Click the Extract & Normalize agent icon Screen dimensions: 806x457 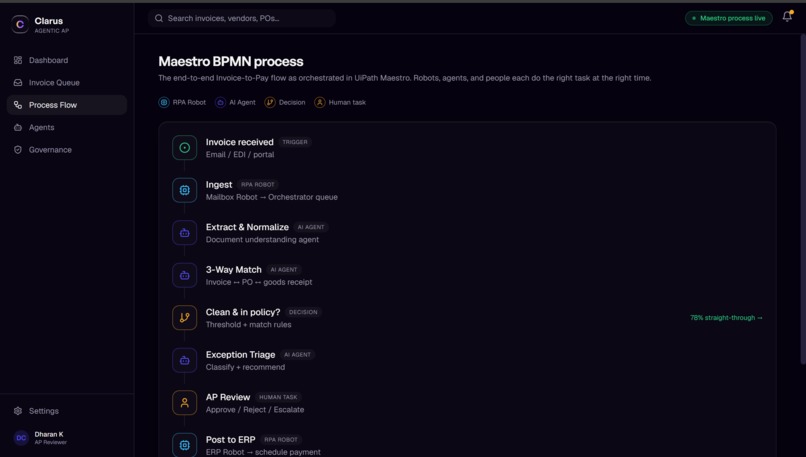coord(185,233)
